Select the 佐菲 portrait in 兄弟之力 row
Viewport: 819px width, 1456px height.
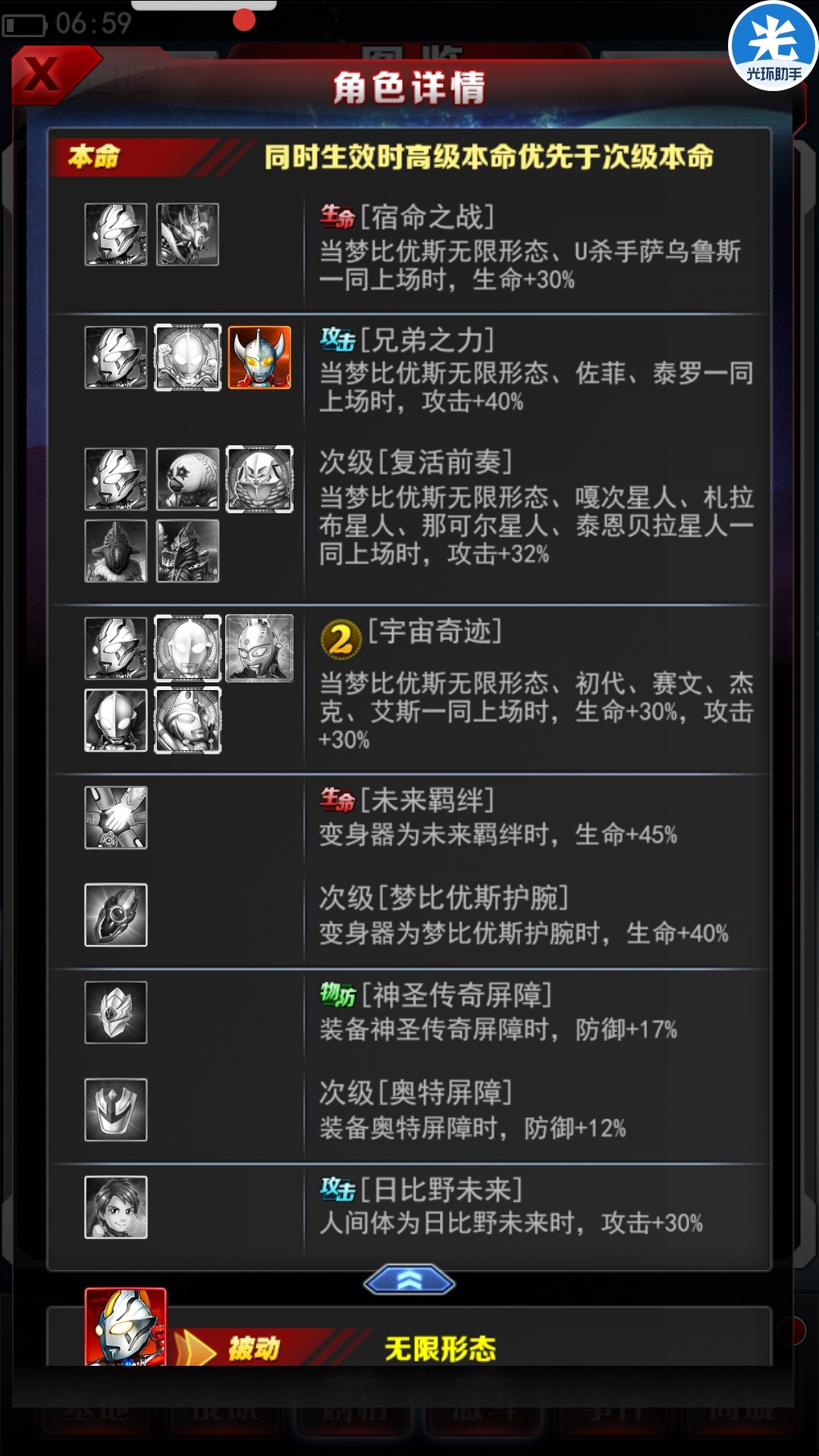tap(187, 357)
